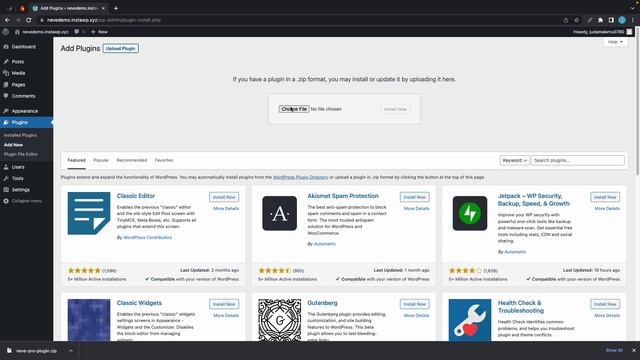The height and width of the screenshot is (360, 640).
Task: Open the Gutenberg plugin title link
Action: point(322,303)
